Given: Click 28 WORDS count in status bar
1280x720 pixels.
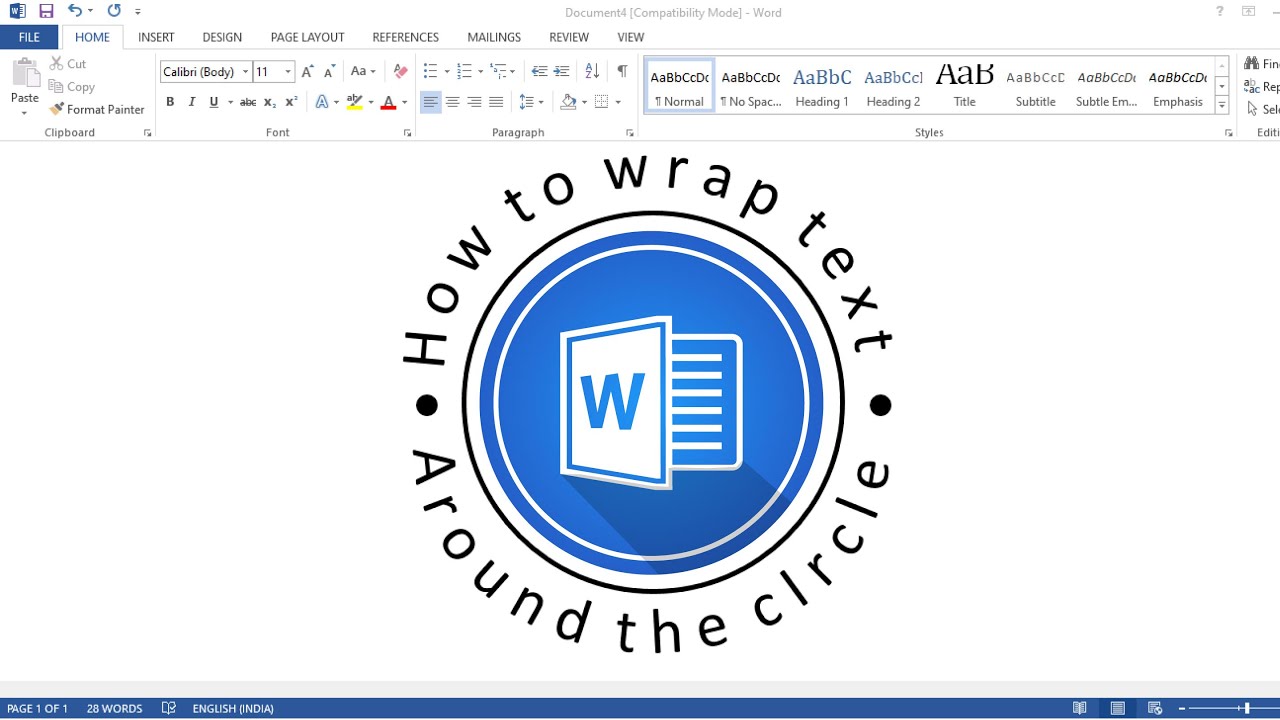Looking at the screenshot, I should pos(114,709).
